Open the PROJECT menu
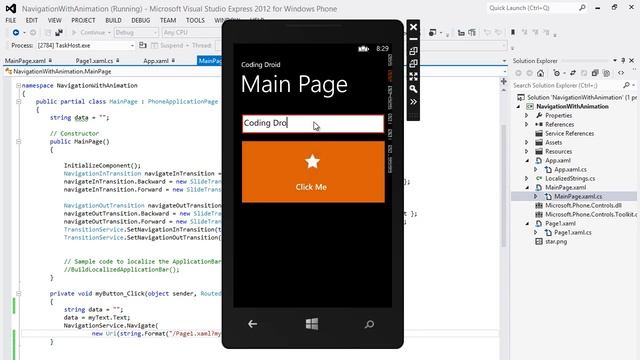The image size is (640, 360). (83, 20)
